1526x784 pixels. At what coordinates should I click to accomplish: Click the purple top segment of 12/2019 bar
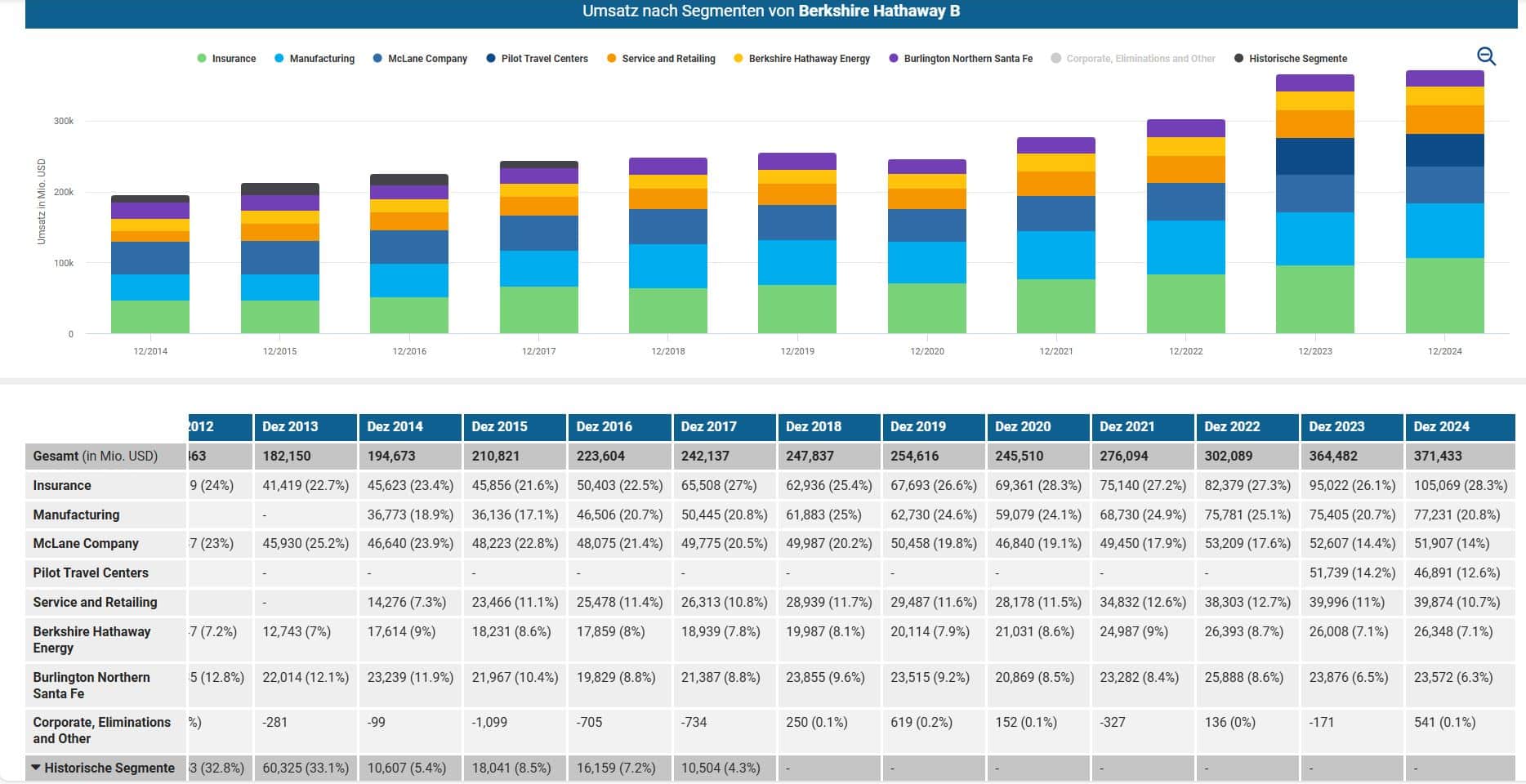[796, 161]
